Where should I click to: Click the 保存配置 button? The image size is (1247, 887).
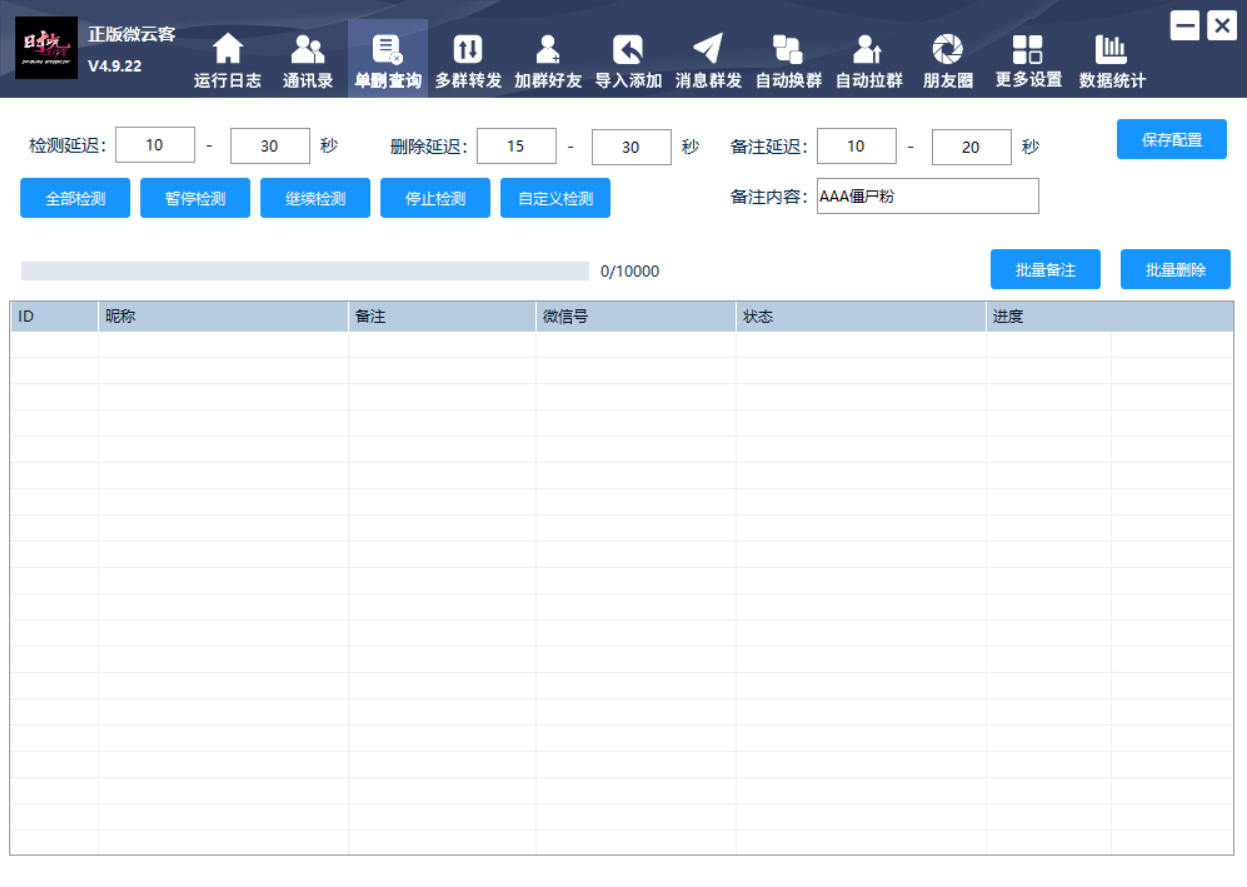tap(1171, 140)
